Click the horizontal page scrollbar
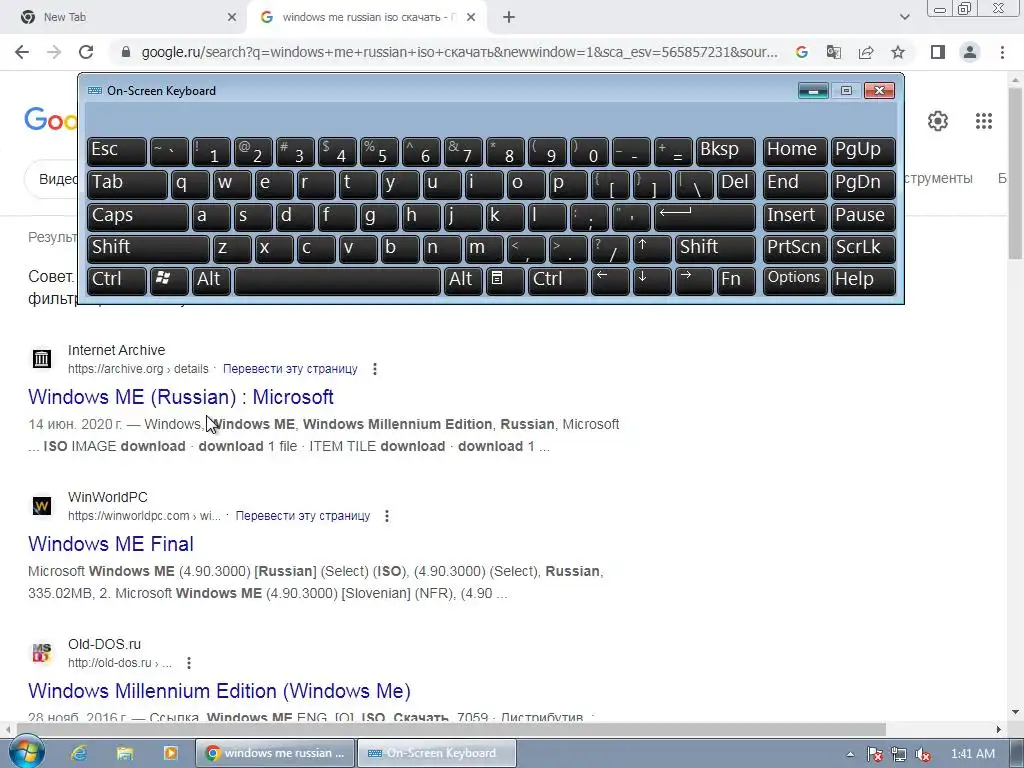The image size is (1024, 768). click(451, 729)
